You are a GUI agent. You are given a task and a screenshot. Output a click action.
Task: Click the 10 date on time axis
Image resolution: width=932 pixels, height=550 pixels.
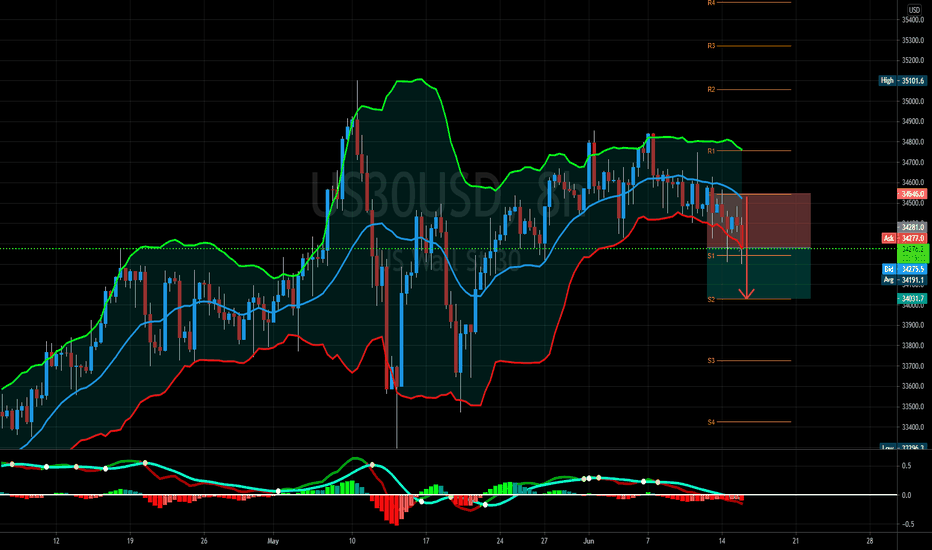point(352,541)
